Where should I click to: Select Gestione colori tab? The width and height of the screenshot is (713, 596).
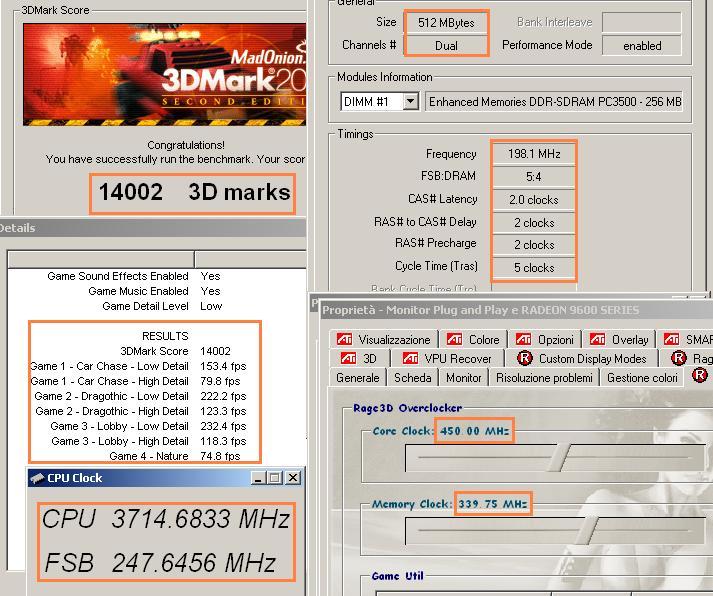642,378
